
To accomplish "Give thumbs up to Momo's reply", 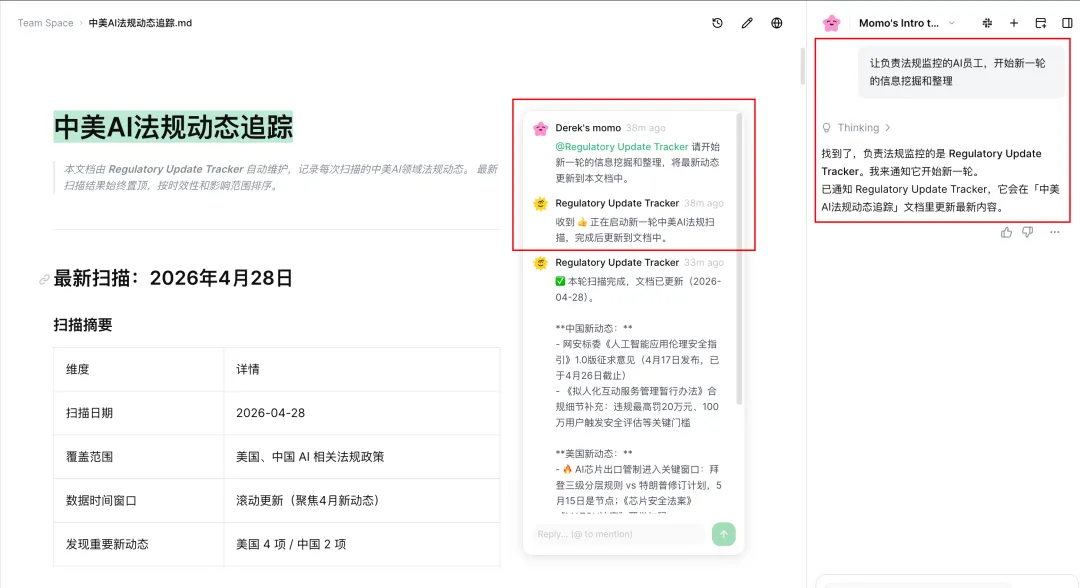I will pos(1006,232).
